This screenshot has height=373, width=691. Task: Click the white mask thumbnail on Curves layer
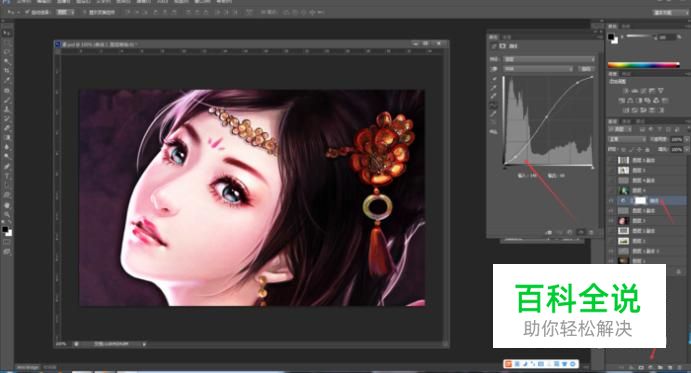(x=640, y=201)
